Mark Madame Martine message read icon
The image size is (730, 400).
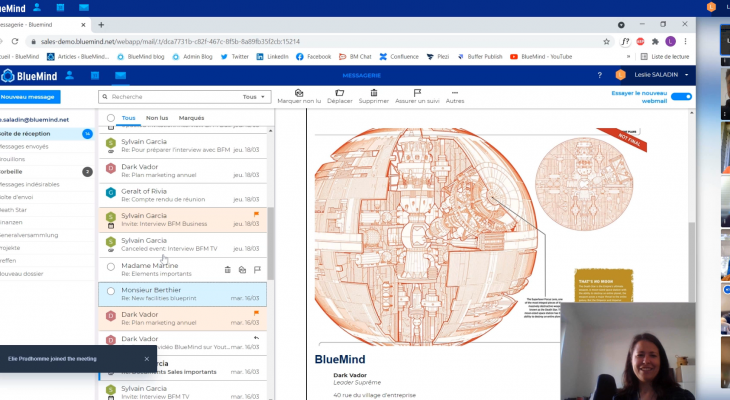point(242,270)
